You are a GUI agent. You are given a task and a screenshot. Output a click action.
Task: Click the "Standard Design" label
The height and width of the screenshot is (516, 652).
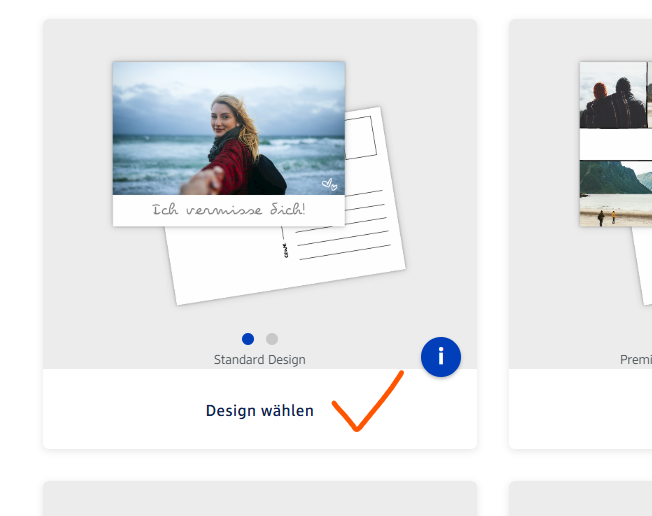pyautogui.click(x=259, y=360)
